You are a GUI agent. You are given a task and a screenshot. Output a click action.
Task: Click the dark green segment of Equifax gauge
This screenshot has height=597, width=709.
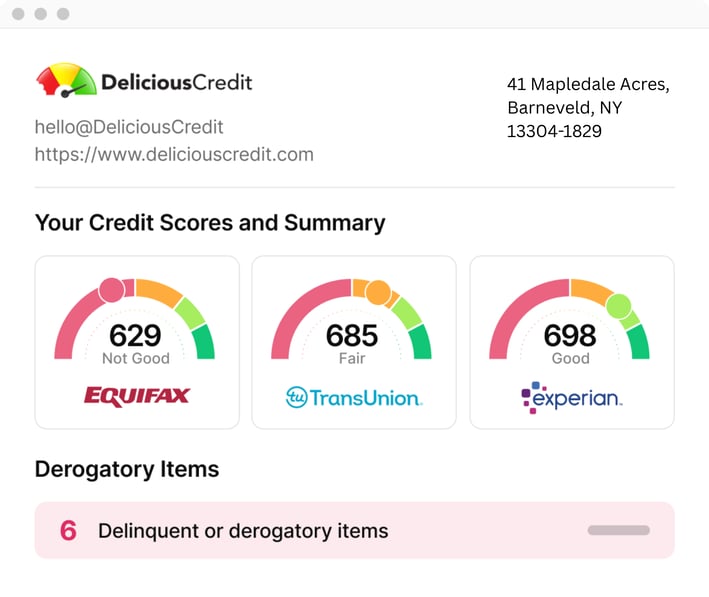(x=204, y=342)
